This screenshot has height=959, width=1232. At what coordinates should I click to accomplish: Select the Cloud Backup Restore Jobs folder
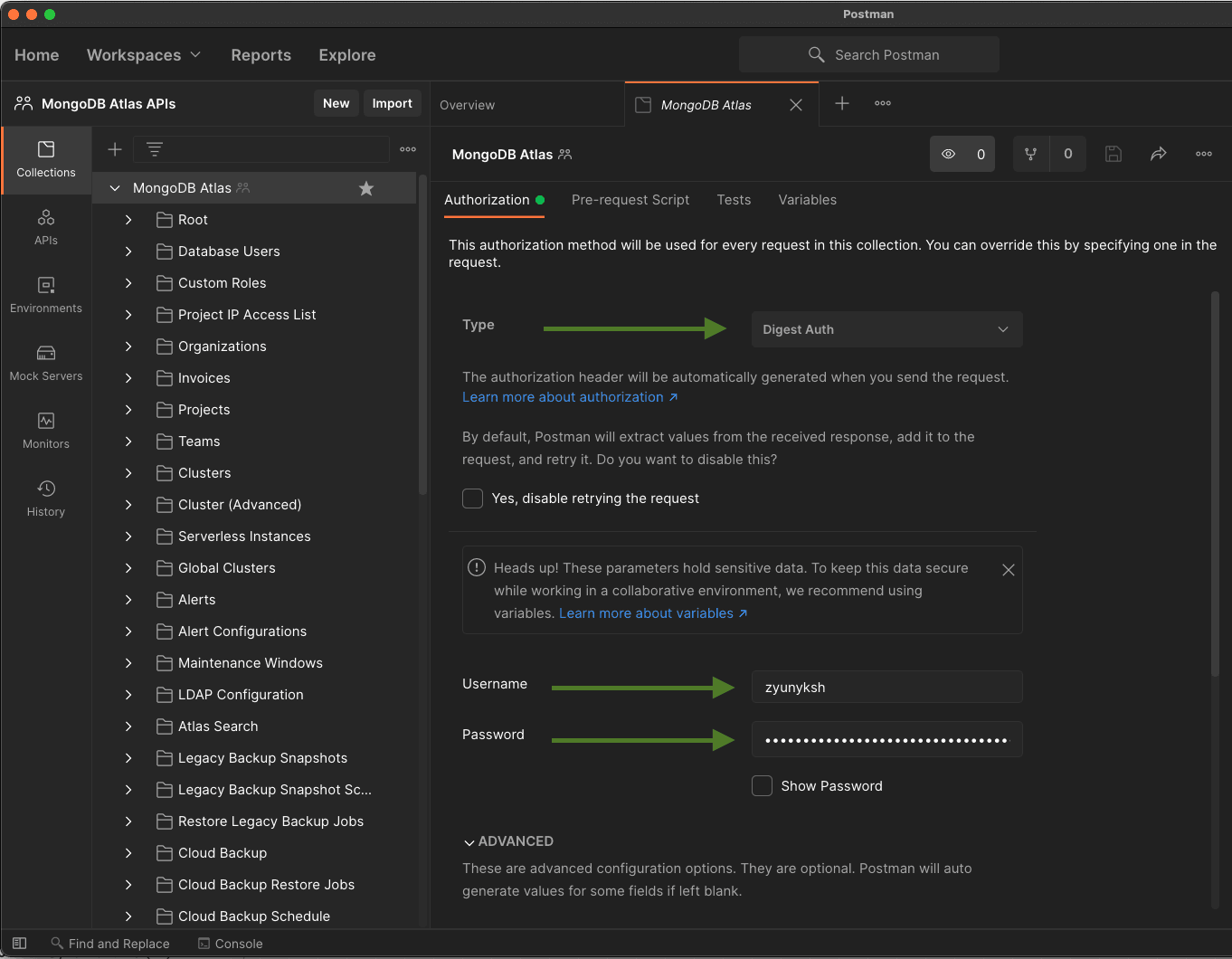tap(266, 885)
